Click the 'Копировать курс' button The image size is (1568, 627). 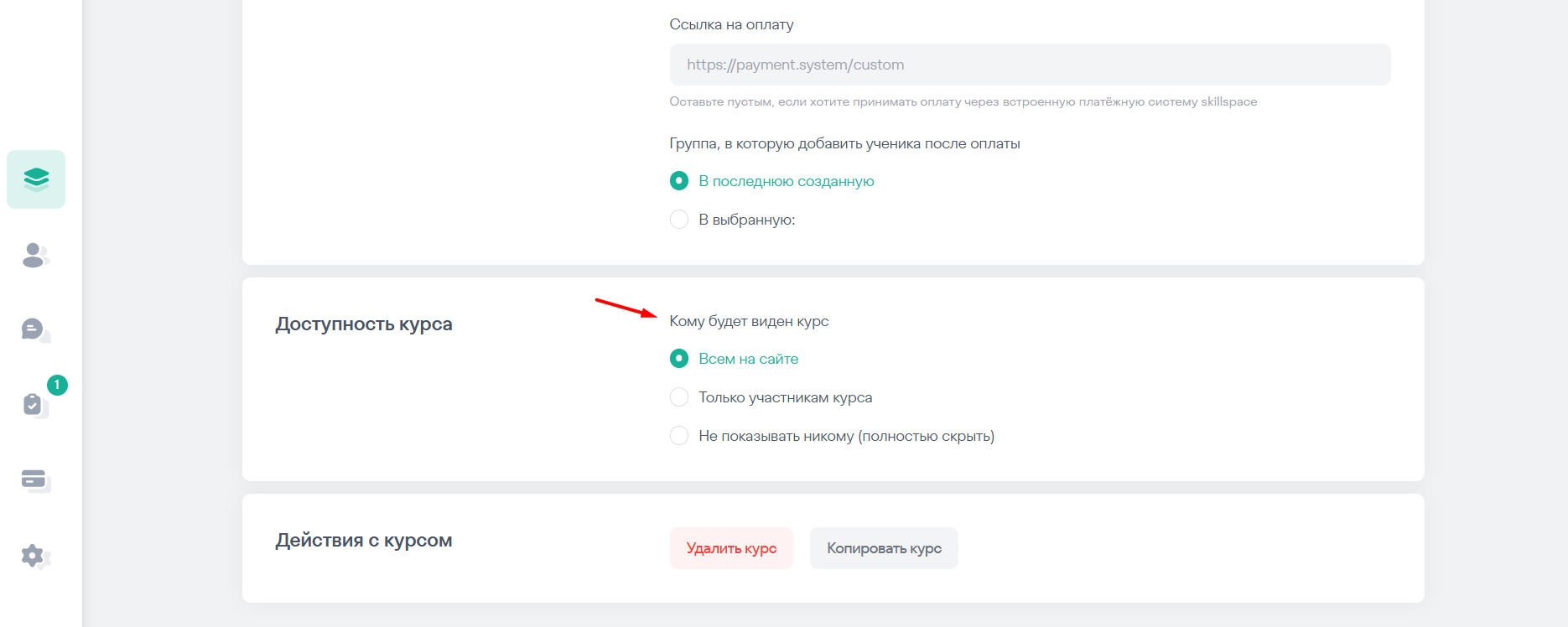coord(884,548)
